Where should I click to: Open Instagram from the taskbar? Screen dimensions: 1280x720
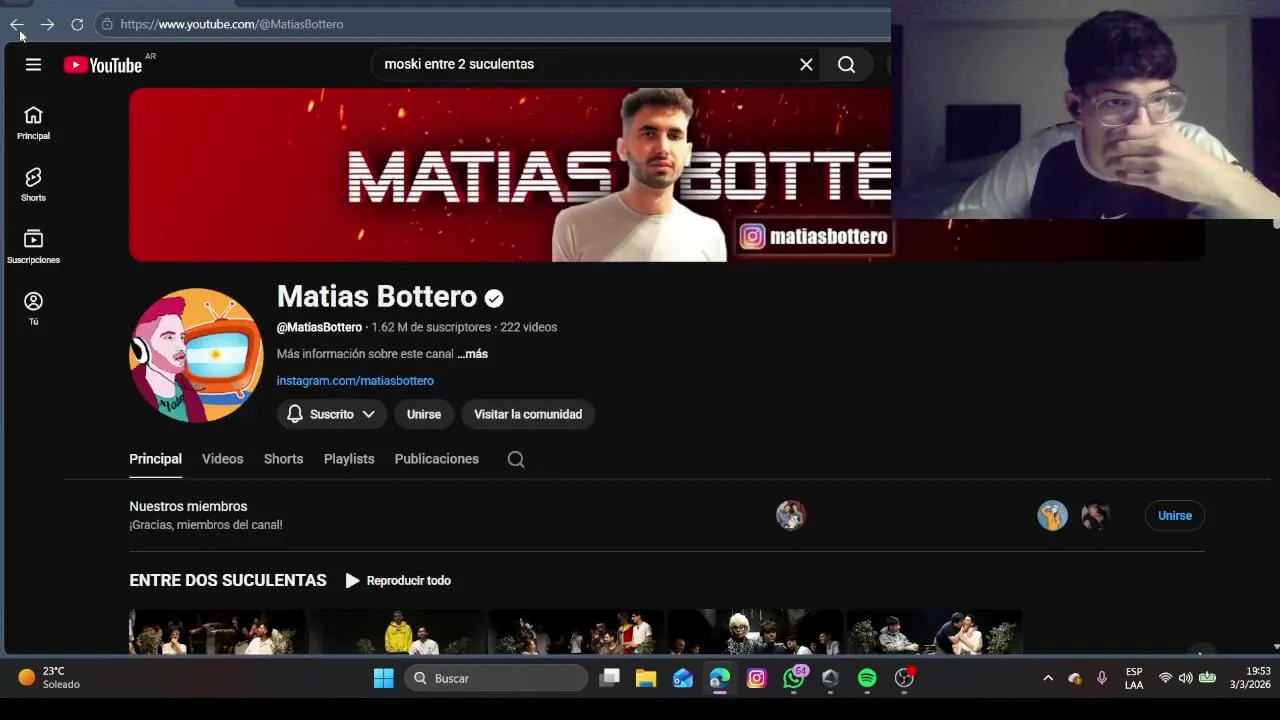757,678
